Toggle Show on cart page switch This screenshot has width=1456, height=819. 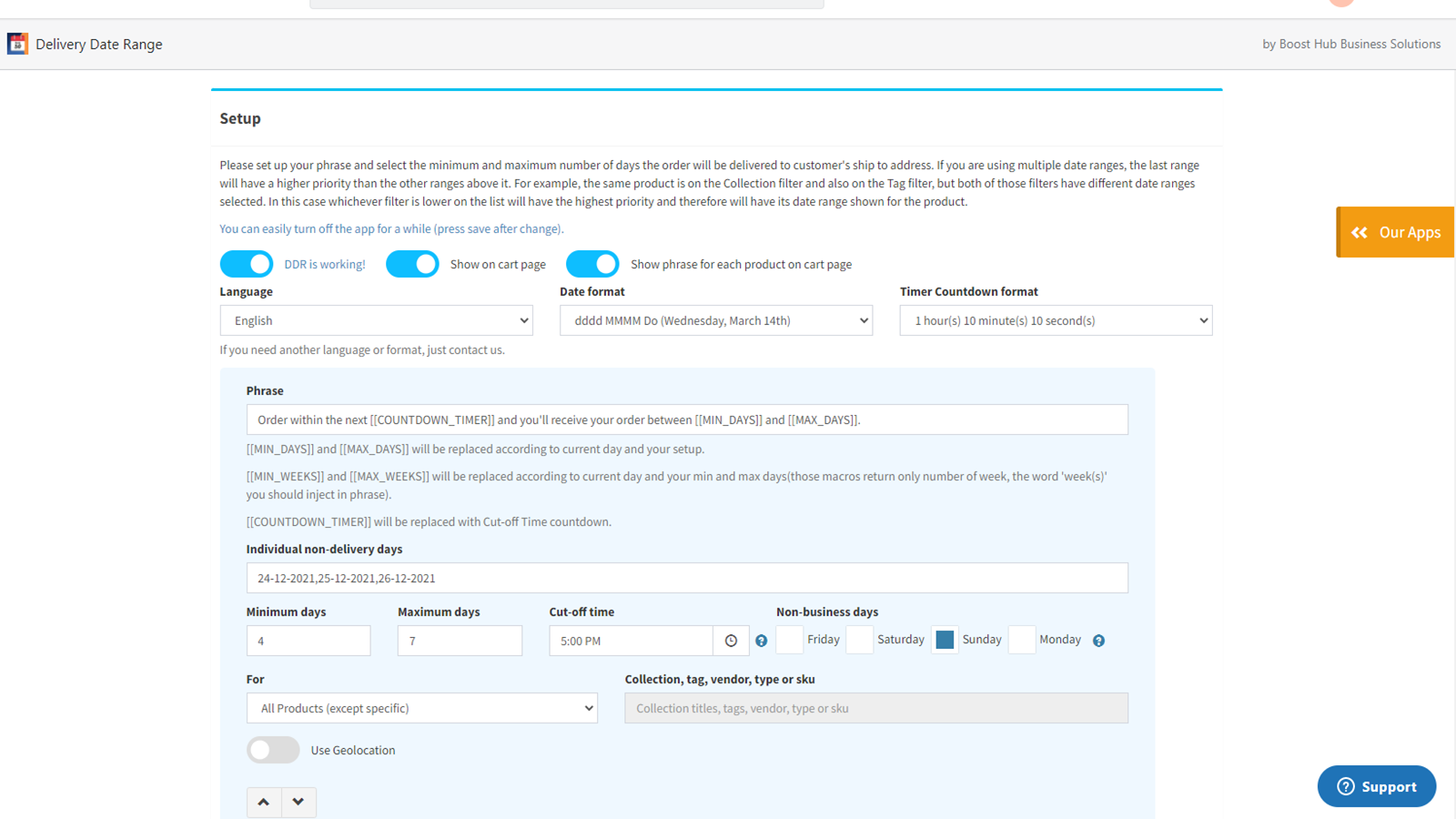[412, 264]
